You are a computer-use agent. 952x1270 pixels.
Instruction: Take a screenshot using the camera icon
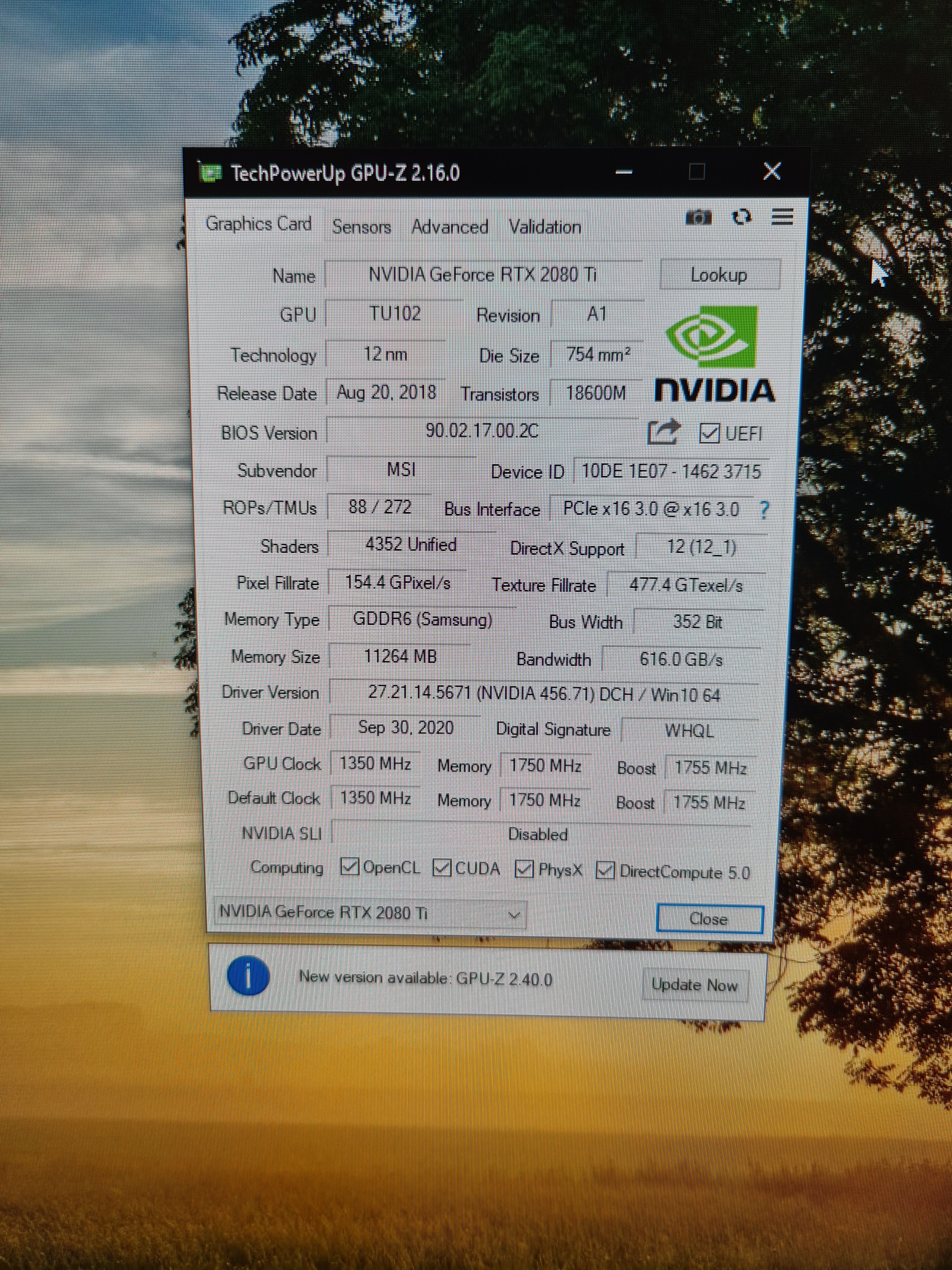[x=698, y=218]
